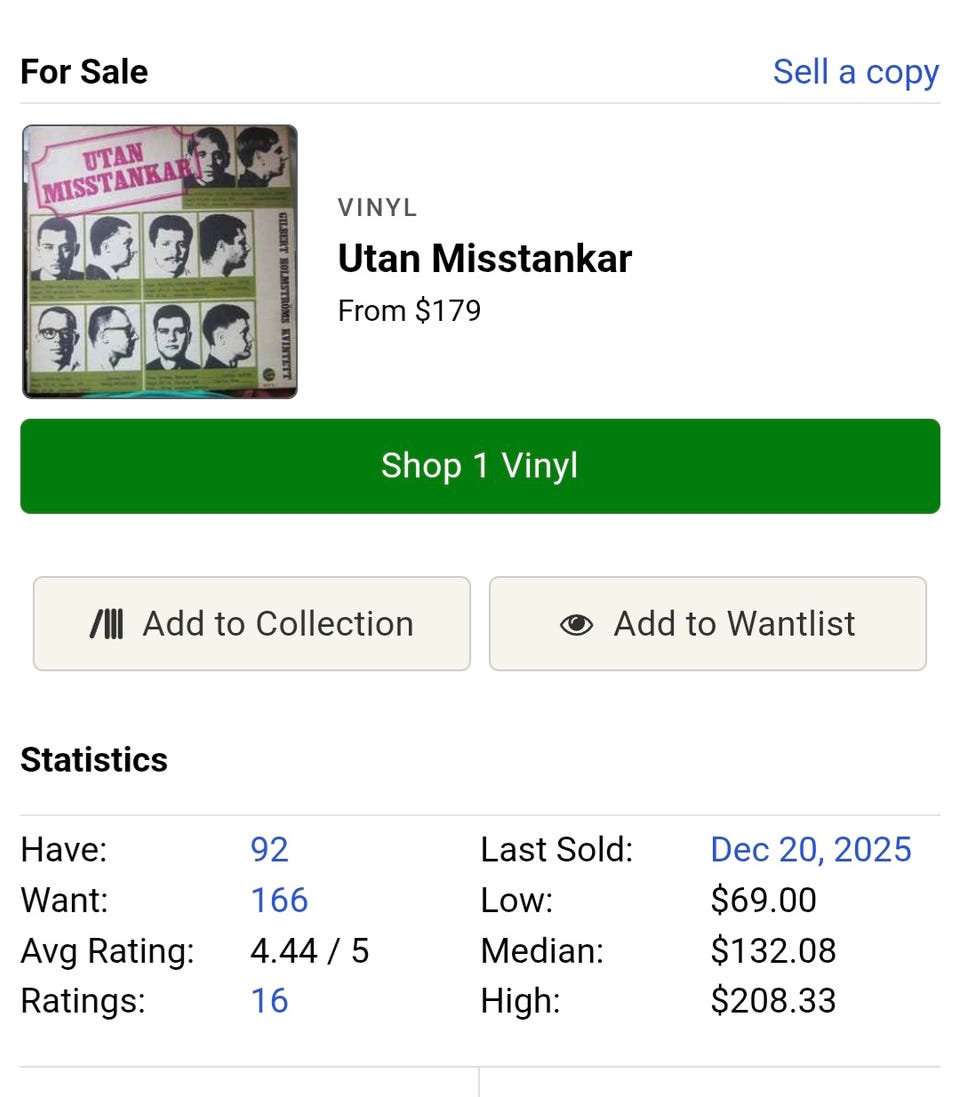Open the Last Sold date Dec 20, 2025
Viewport: 960px width, 1097px height.
[x=810, y=850]
